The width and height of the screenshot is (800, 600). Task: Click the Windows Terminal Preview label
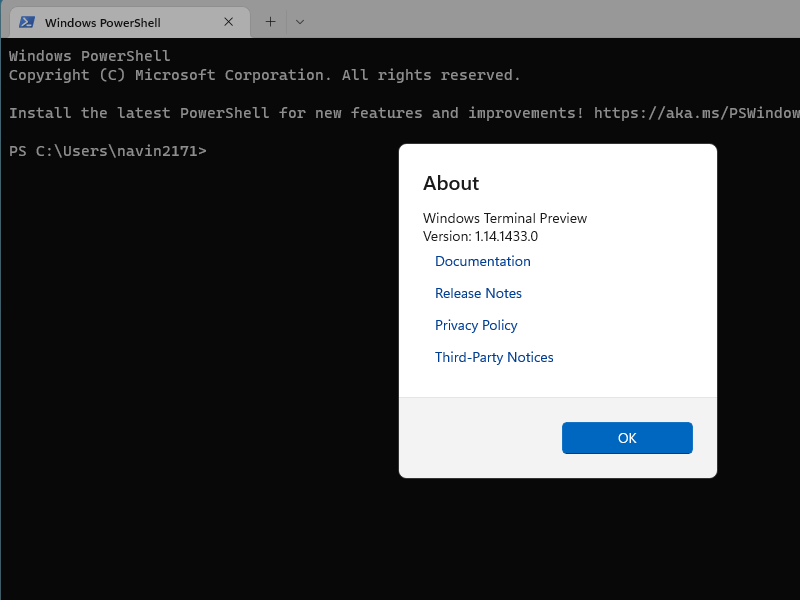(x=505, y=218)
